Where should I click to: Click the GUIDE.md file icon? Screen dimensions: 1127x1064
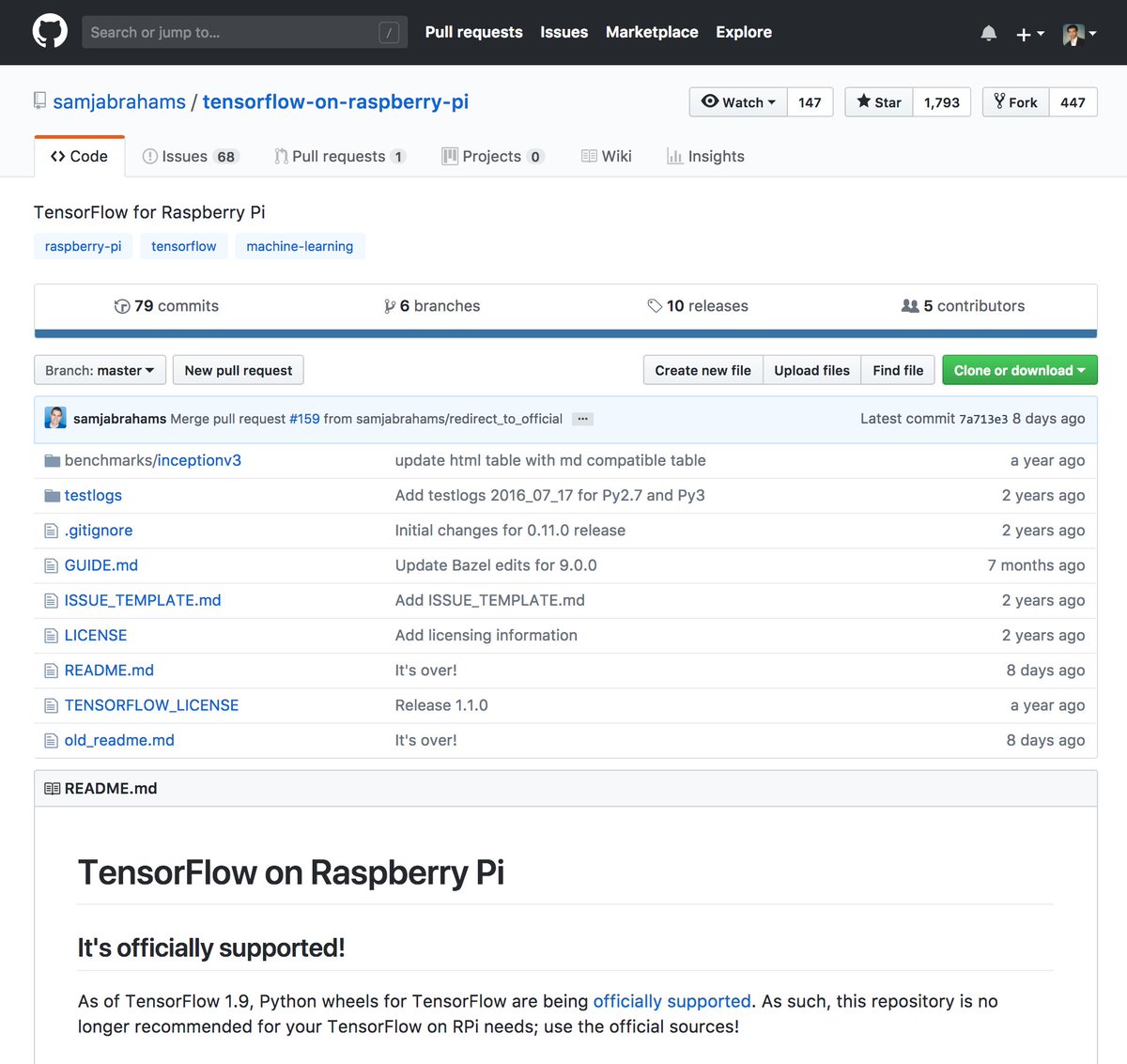click(x=52, y=565)
